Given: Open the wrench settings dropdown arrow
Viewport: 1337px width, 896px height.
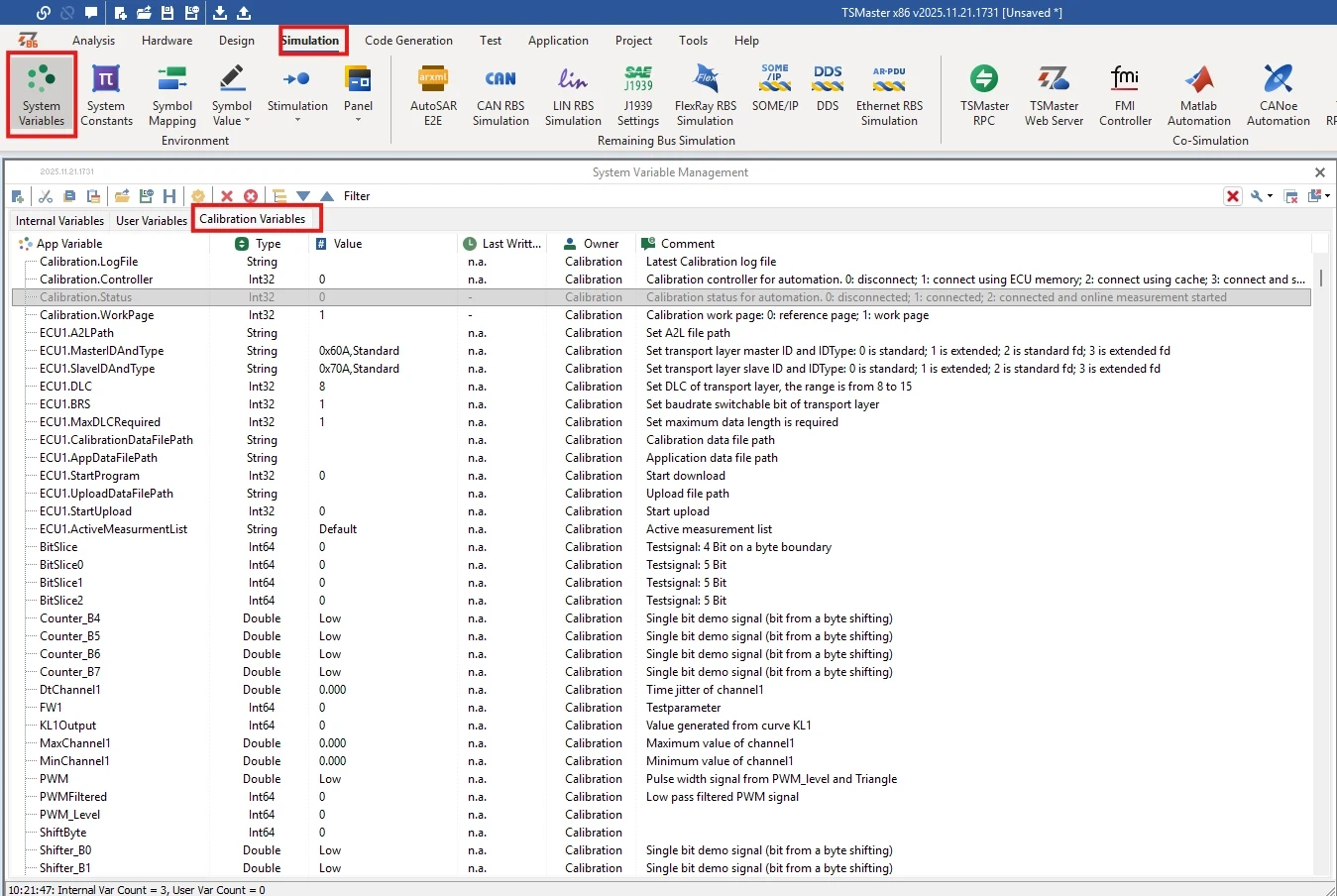Looking at the screenshot, I should [x=1270, y=196].
